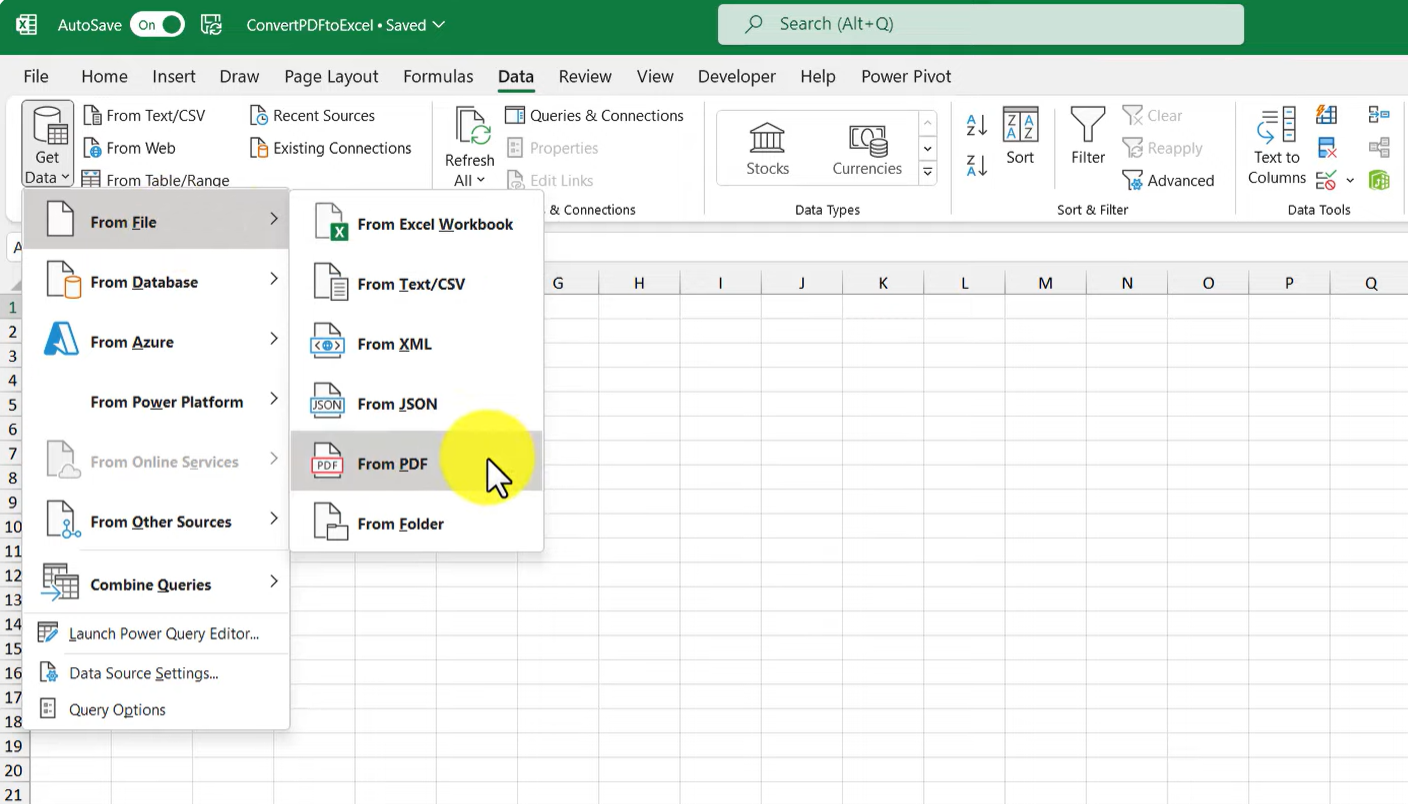Toggle the Filter funnel button
1408x804 pixels.
coord(1088,136)
